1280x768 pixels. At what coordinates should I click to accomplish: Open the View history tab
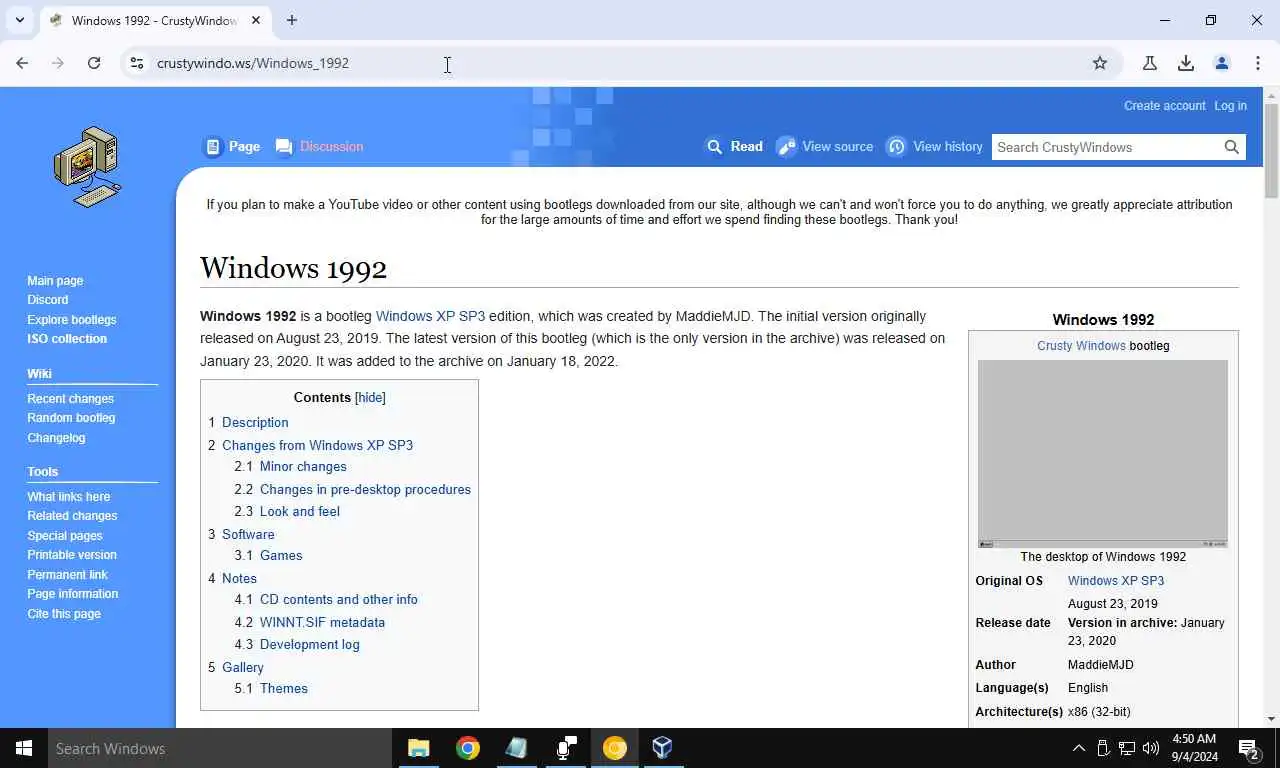935,146
